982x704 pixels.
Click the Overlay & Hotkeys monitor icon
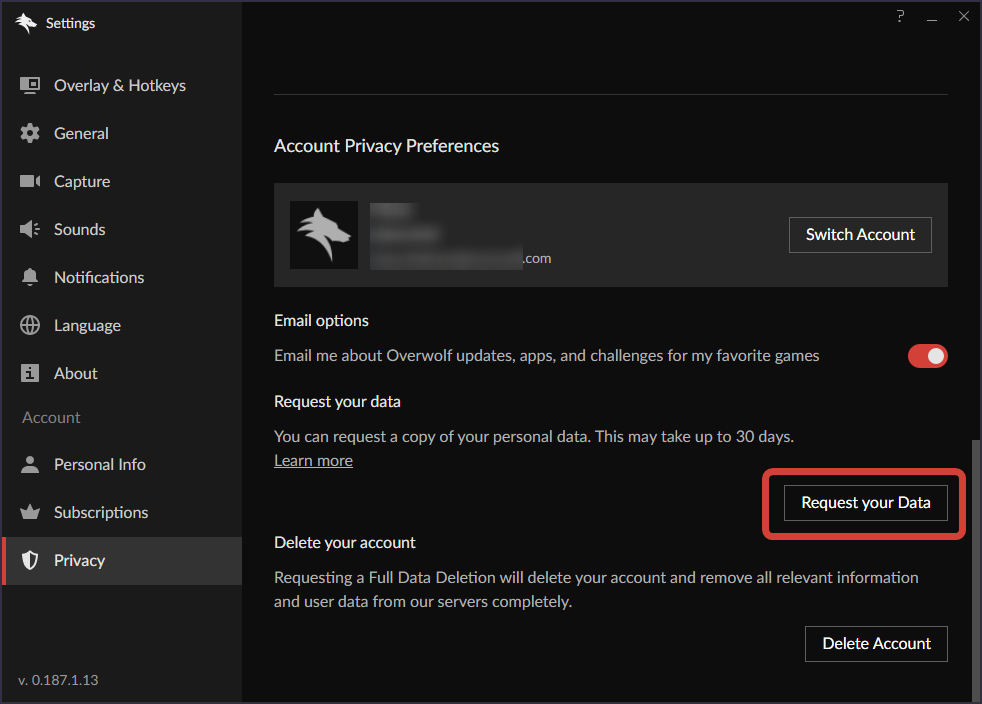point(29,85)
